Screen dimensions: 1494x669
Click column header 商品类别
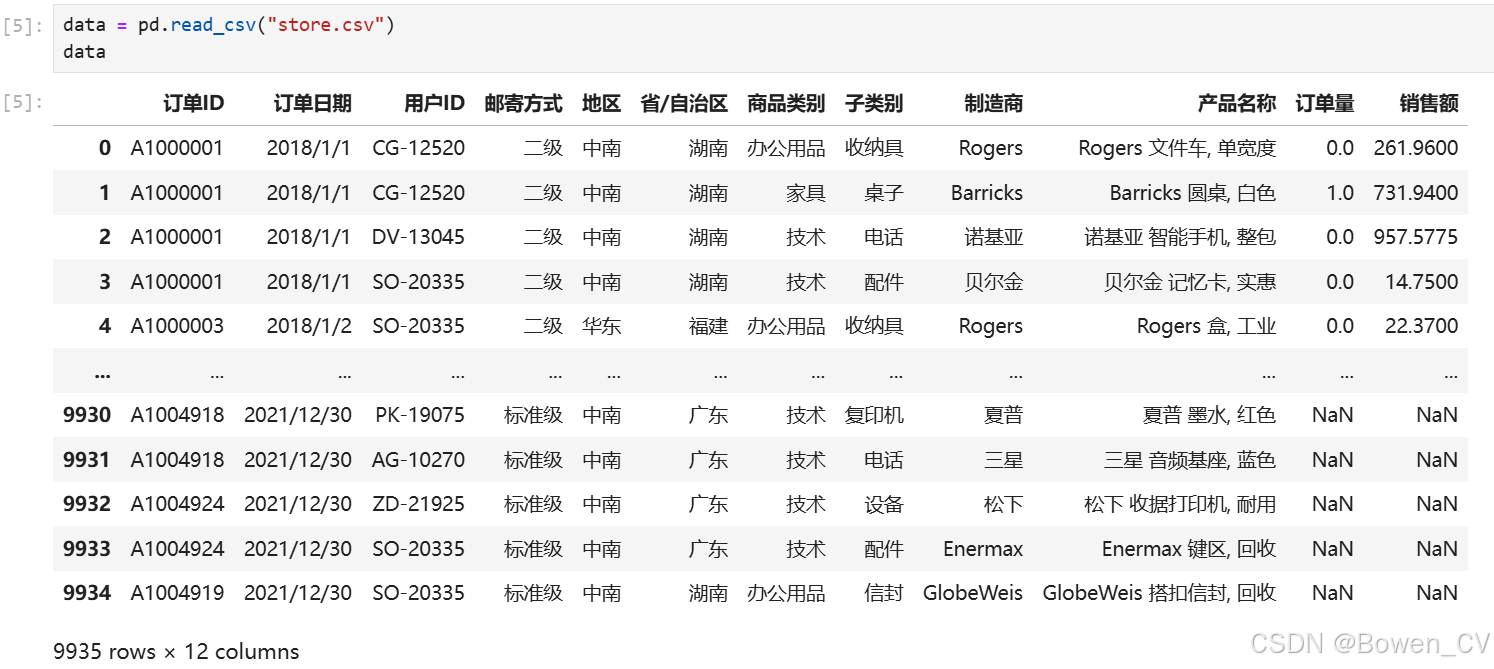(786, 103)
